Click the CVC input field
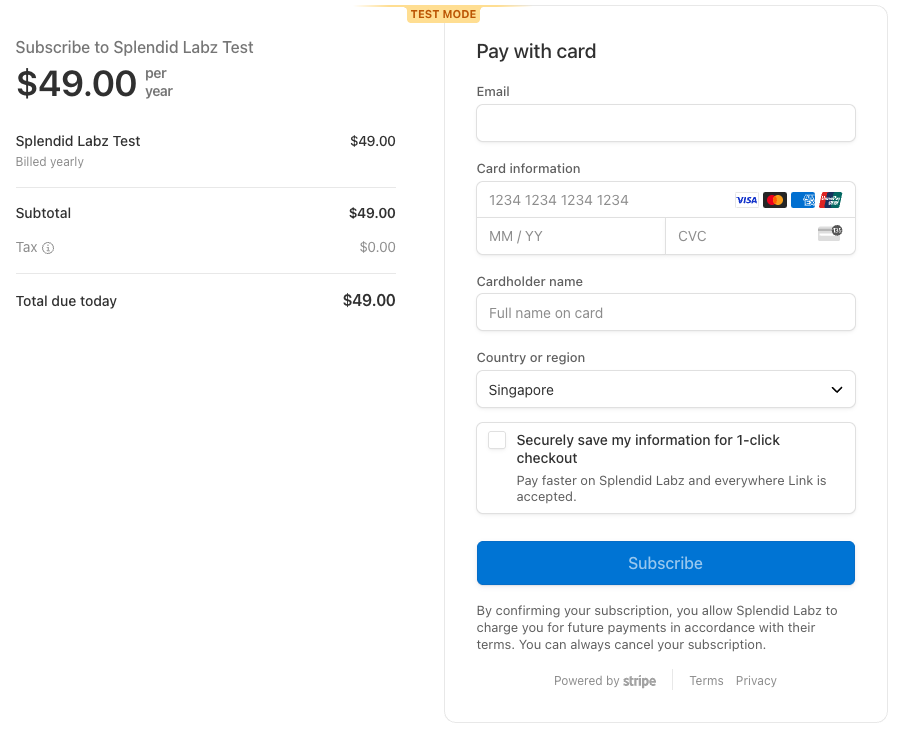 click(740, 236)
